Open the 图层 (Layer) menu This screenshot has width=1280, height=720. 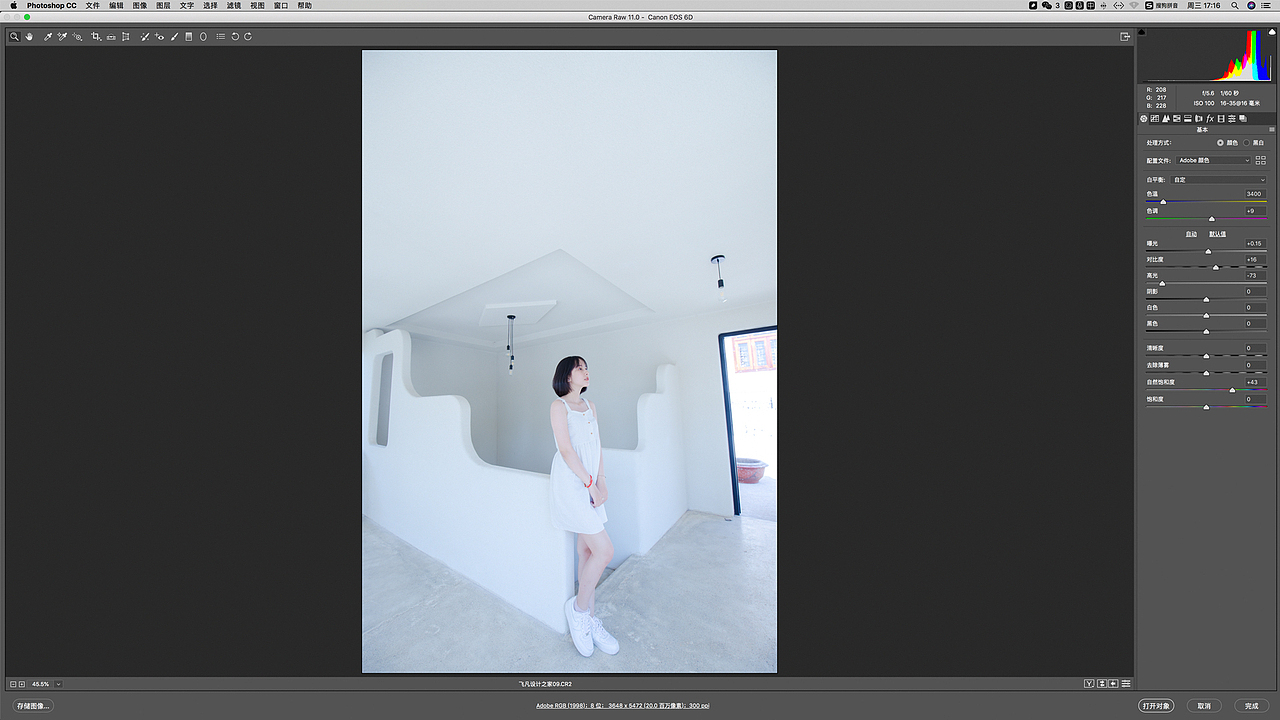coord(163,6)
